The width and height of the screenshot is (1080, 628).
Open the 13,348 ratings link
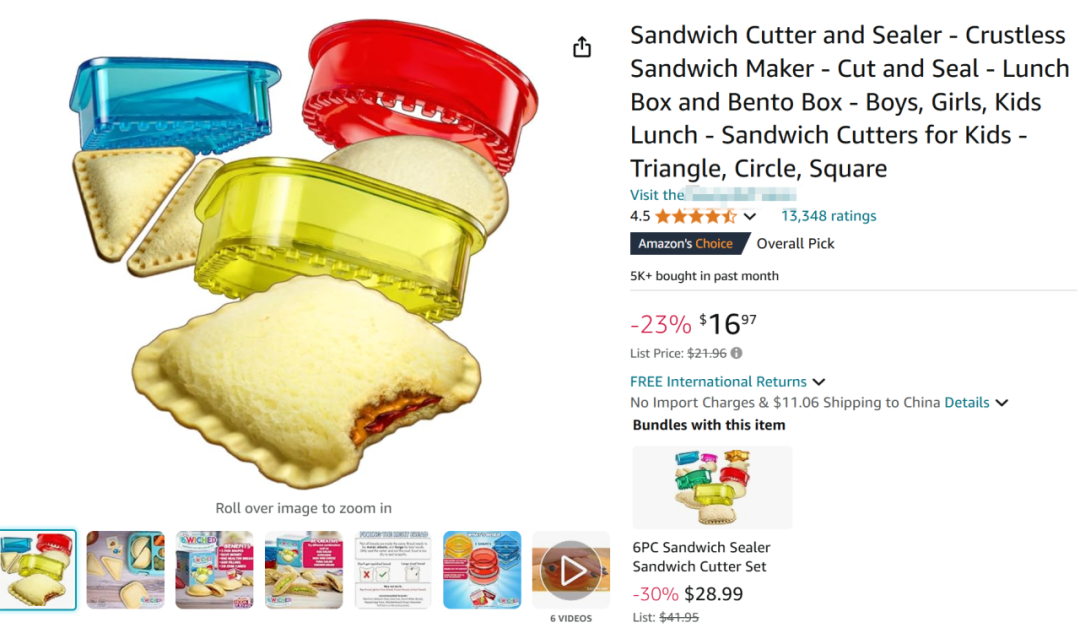(828, 216)
